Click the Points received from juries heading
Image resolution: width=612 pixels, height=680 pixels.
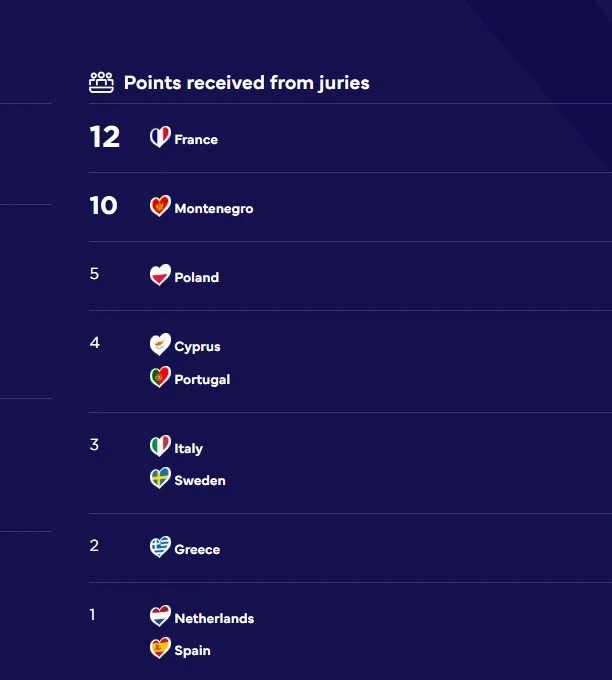tap(246, 83)
